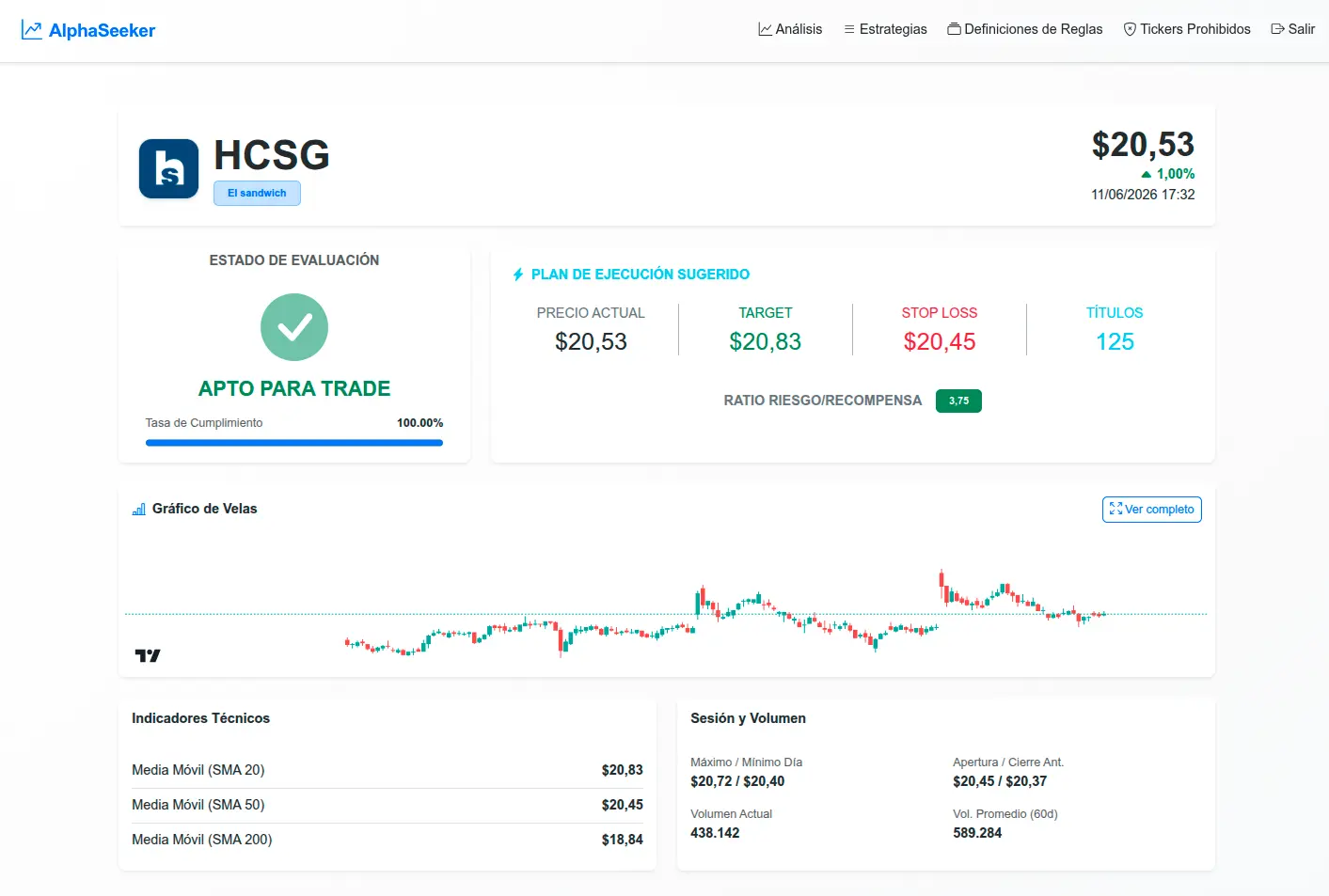Click the Media Móvil (SMA 50) row
Image resolution: width=1329 pixels, height=896 pixels.
pos(388,805)
